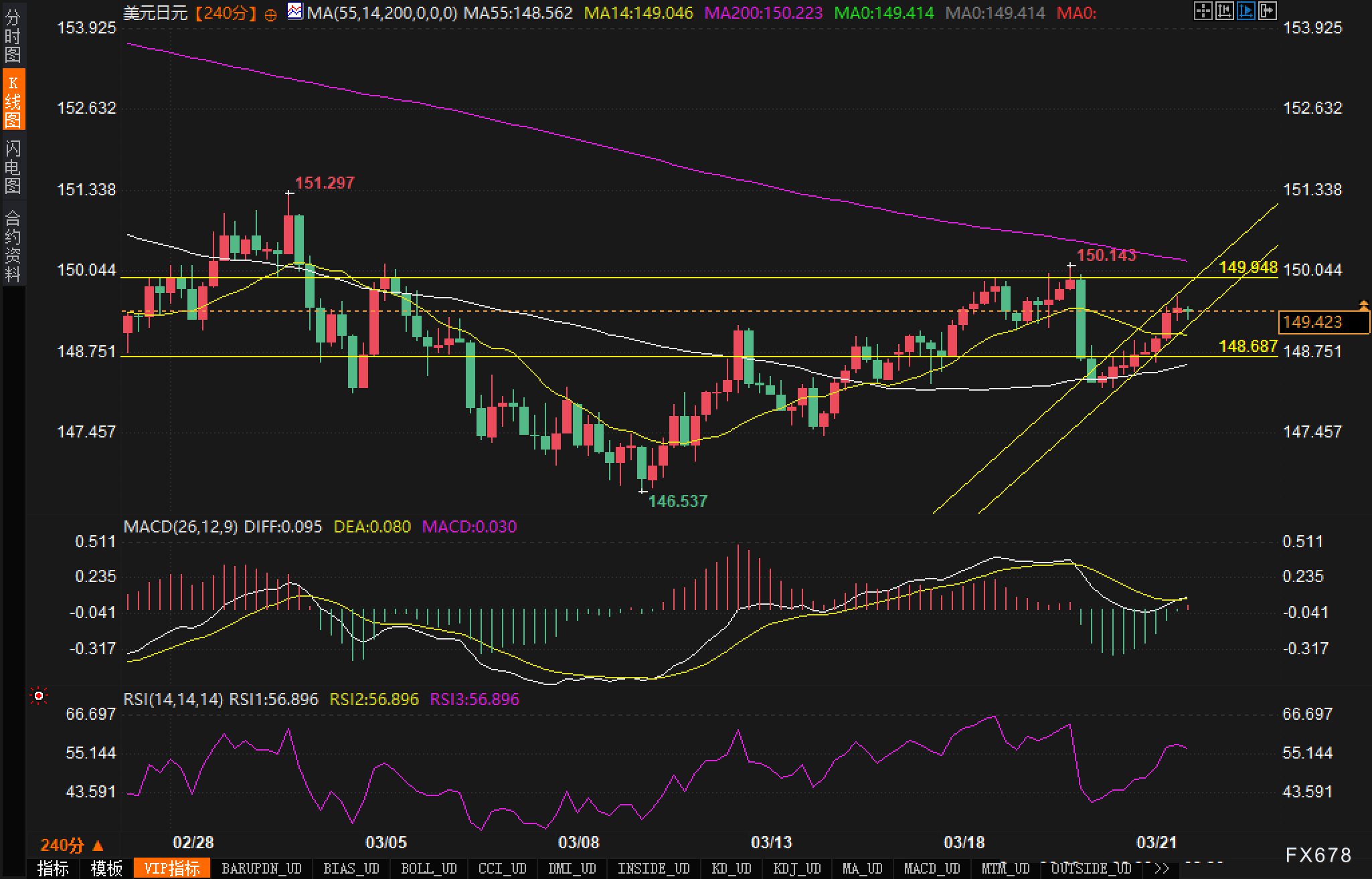Click the orange price alert marker on axis
Image resolution: width=1372 pixels, height=879 pixels.
(x=1363, y=305)
